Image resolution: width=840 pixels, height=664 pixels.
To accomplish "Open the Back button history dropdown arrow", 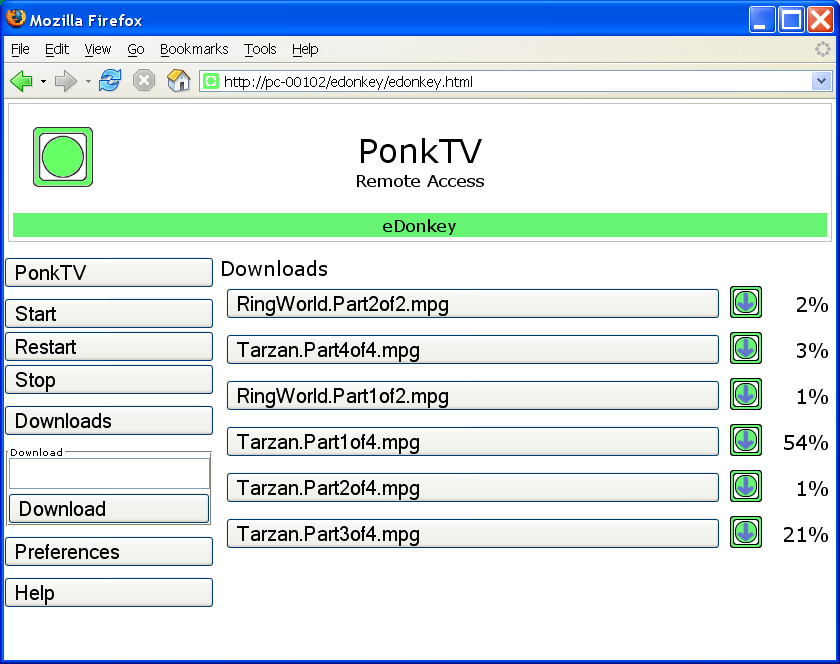I will [x=43, y=82].
